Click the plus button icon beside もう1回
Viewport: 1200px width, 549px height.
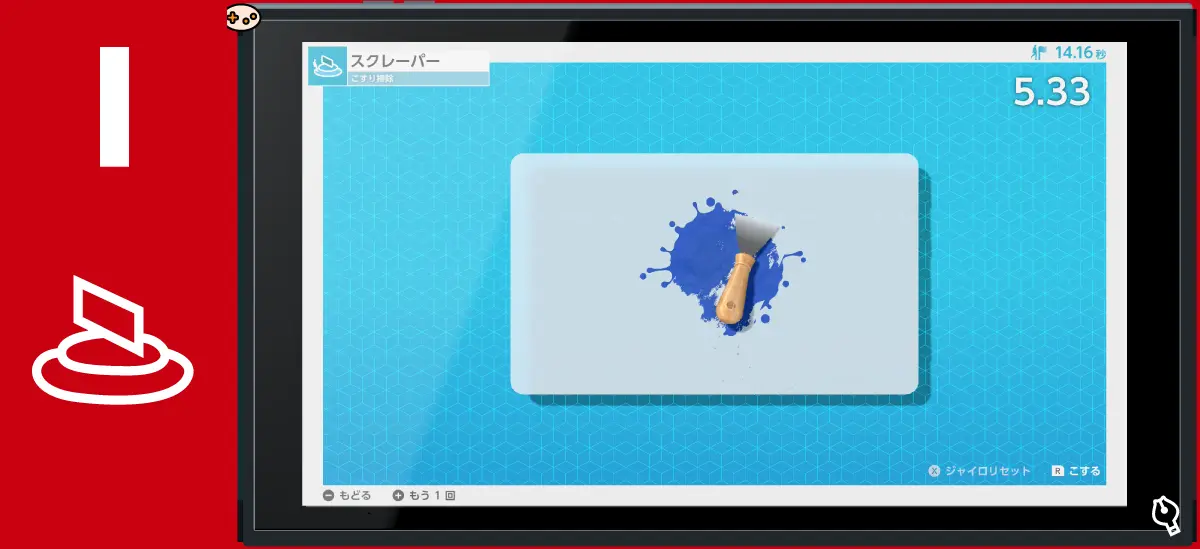[398, 495]
